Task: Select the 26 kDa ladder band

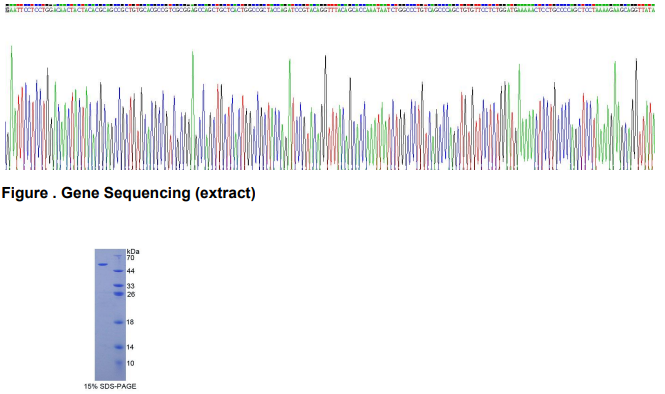Action: pyautogui.click(x=119, y=294)
